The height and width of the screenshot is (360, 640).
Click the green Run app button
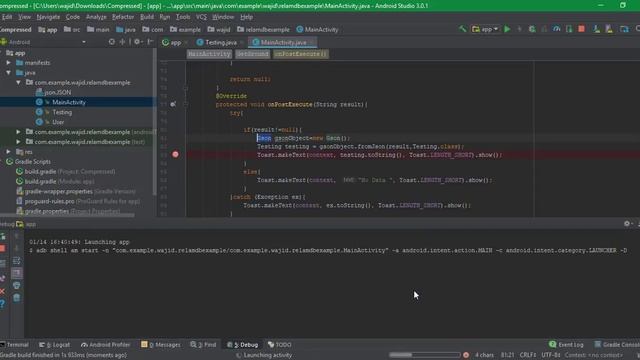coord(507,29)
